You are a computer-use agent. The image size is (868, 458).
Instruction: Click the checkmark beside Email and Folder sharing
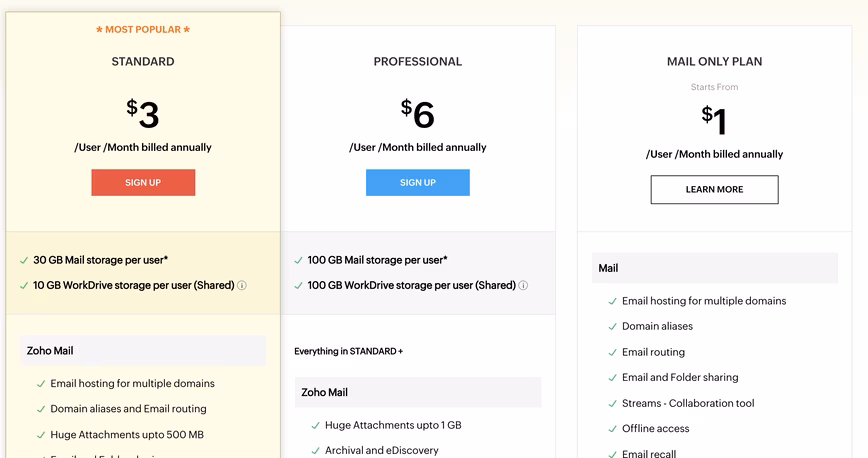pos(612,378)
